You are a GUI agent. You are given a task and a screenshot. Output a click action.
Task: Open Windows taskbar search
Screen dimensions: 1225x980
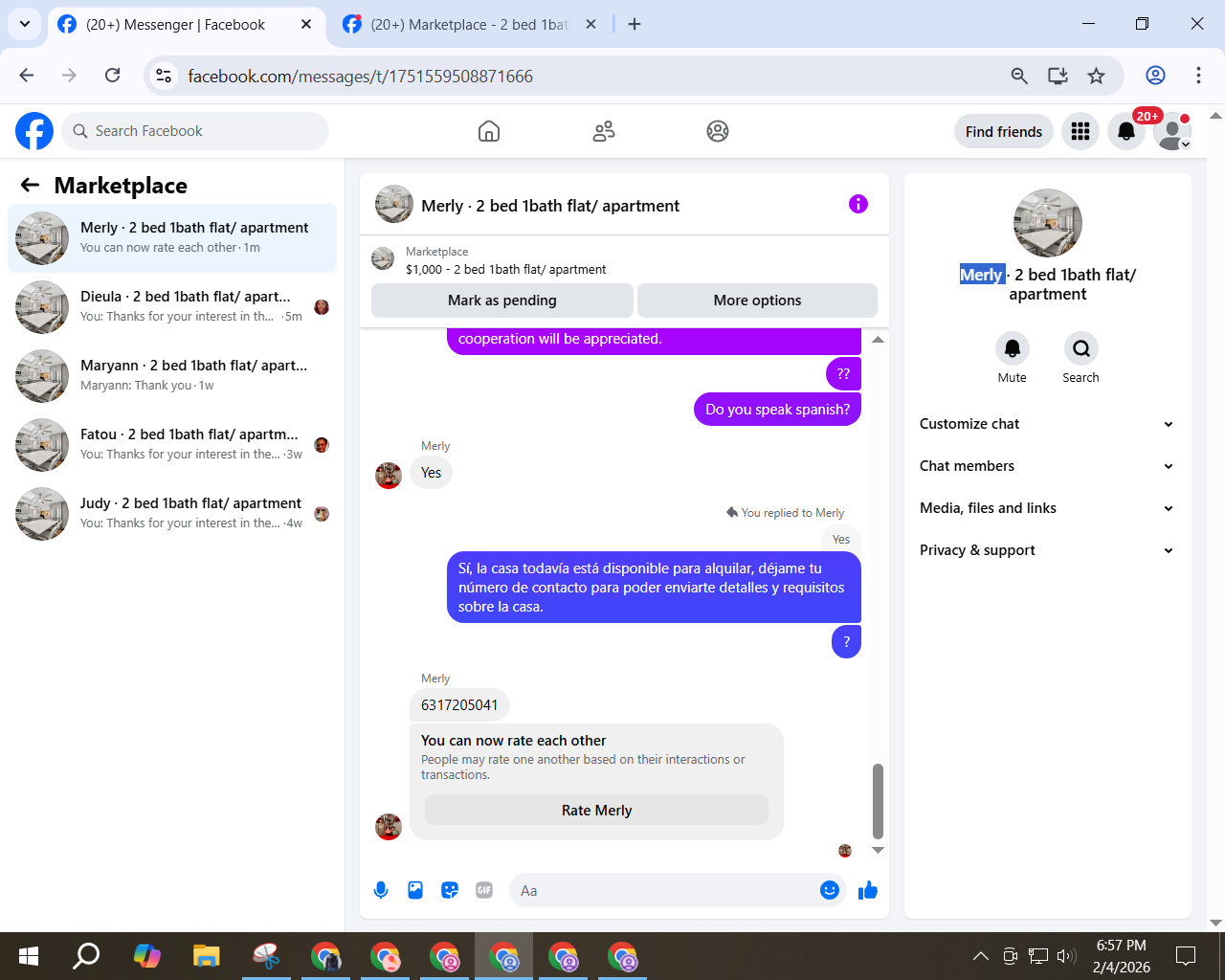pyautogui.click(x=86, y=955)
